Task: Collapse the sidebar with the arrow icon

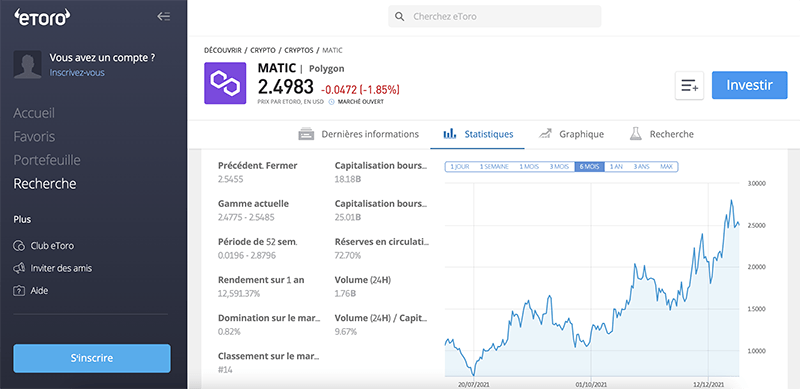Action: tap(163, 17)
